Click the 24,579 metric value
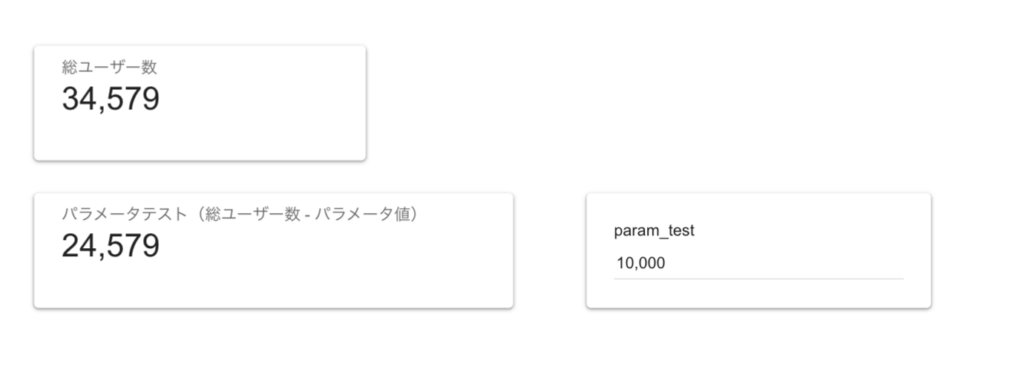The width and height of the screenshot is (1024, 367). pos(110,246)
